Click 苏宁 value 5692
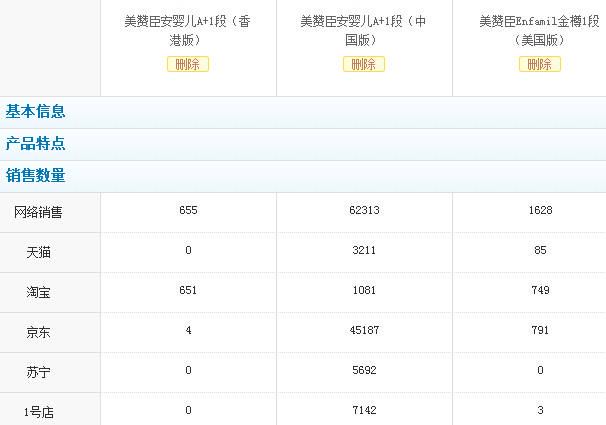 pyautogui.click(x=364, y=370)
